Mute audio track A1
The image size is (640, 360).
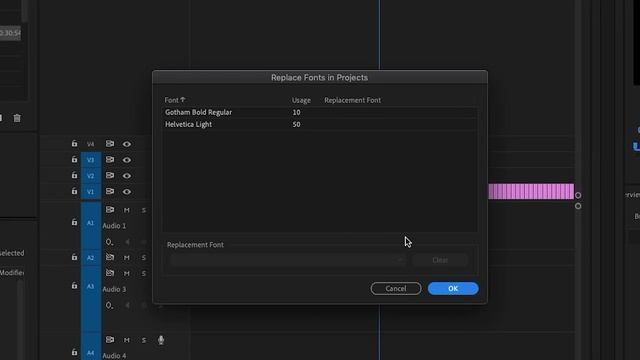pyautogui.click(x=127, y=210)
